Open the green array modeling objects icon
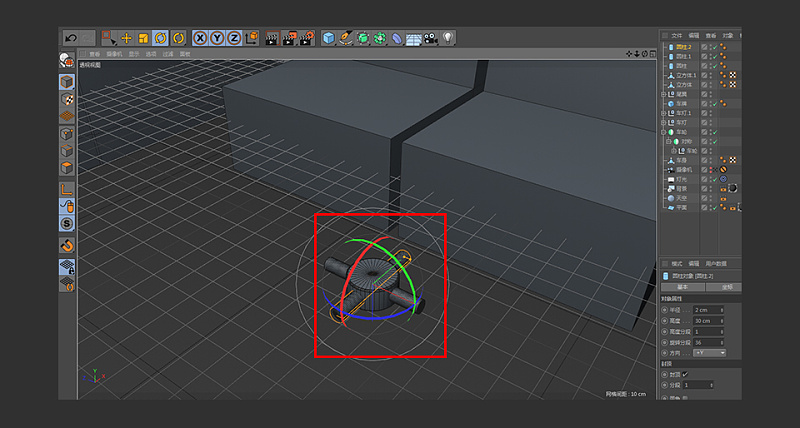Image resolution: width=800 pixels, height=428 pixels. [x=380, y=38]
